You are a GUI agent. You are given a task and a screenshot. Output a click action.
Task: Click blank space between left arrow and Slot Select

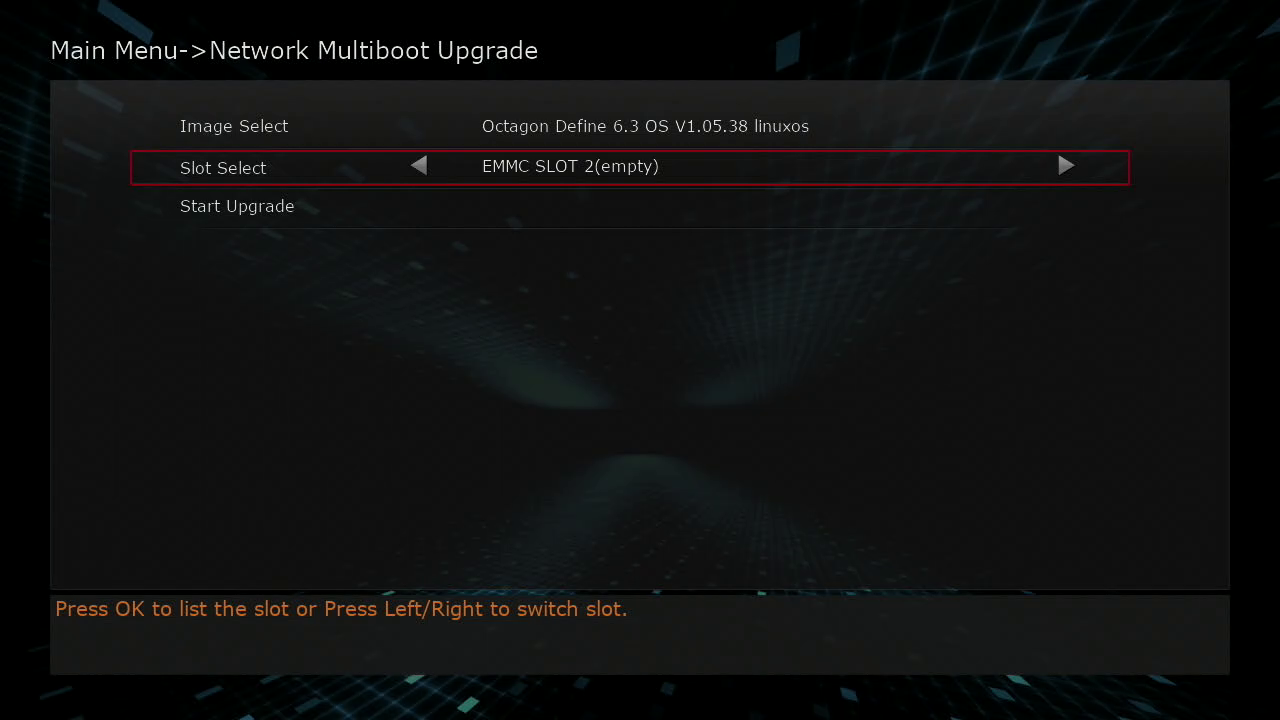tap(339, 167)
